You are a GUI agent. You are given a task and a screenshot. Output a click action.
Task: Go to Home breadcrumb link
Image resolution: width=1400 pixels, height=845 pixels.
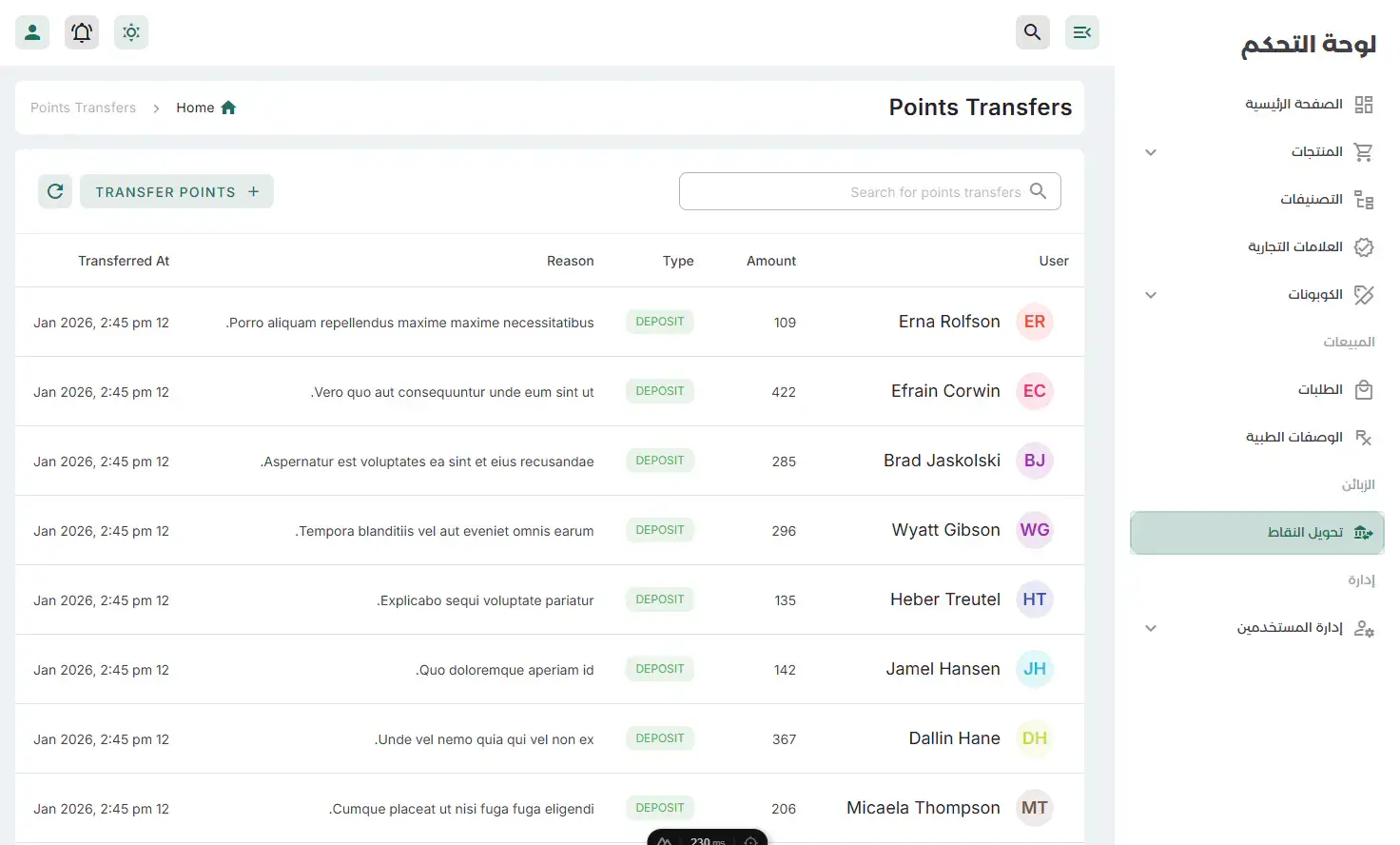[206, 108]
